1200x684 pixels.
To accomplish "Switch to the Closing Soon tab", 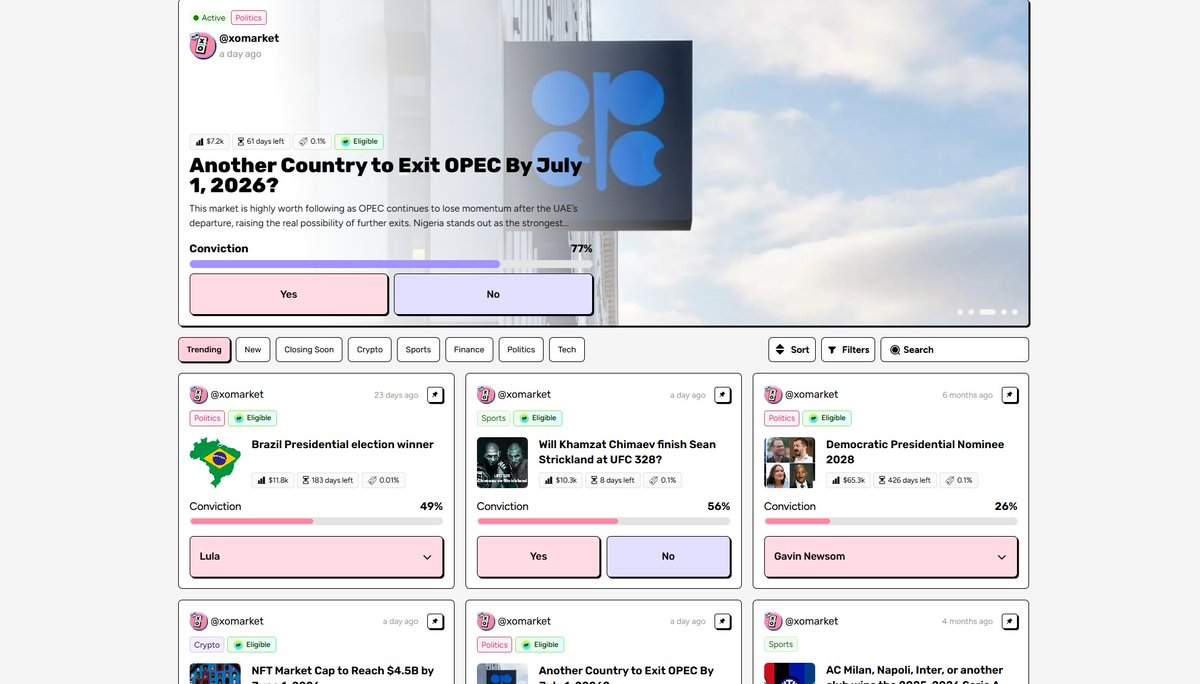I will point(309,350).
